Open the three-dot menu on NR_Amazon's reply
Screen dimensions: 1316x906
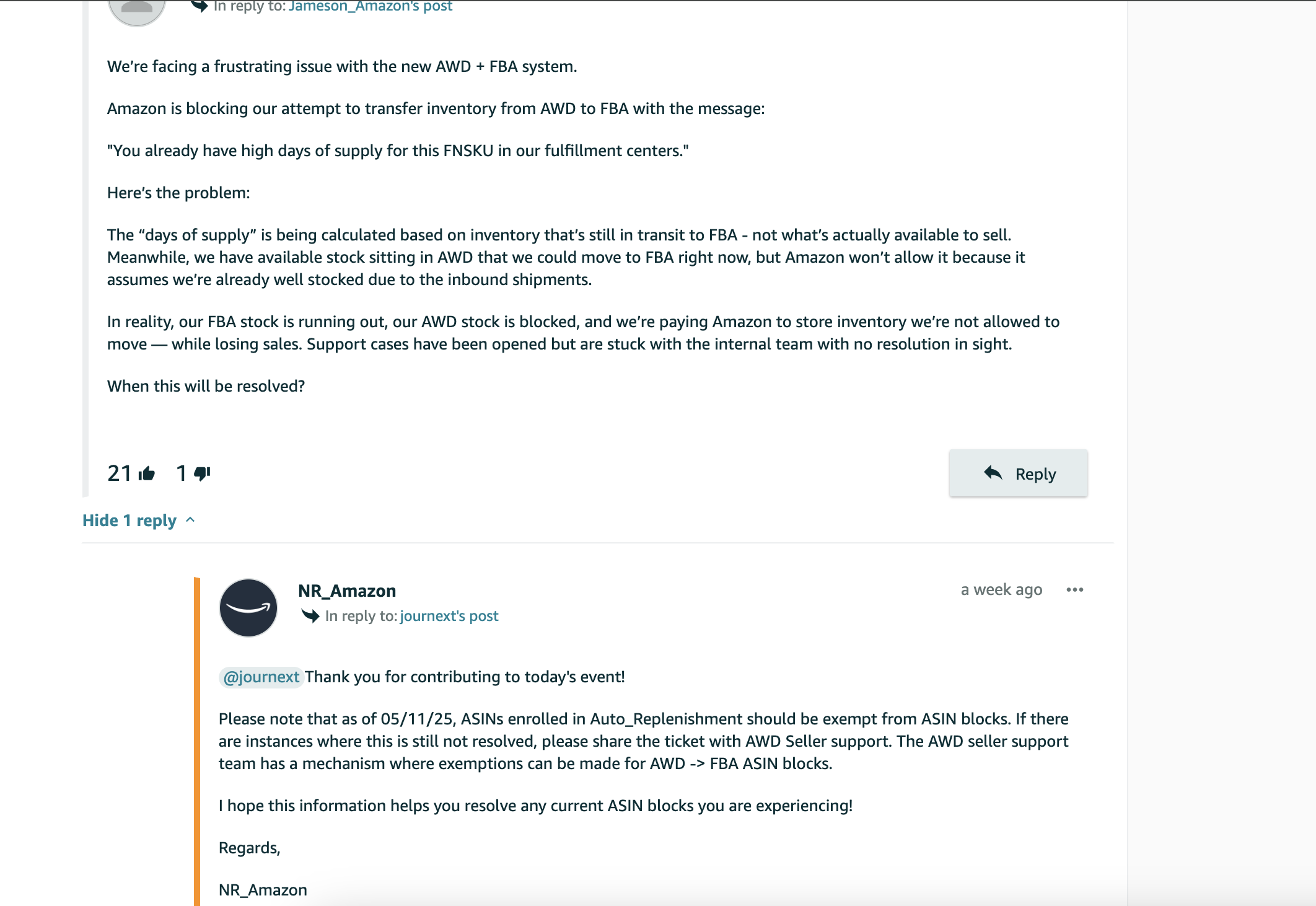pos(1075,590)
